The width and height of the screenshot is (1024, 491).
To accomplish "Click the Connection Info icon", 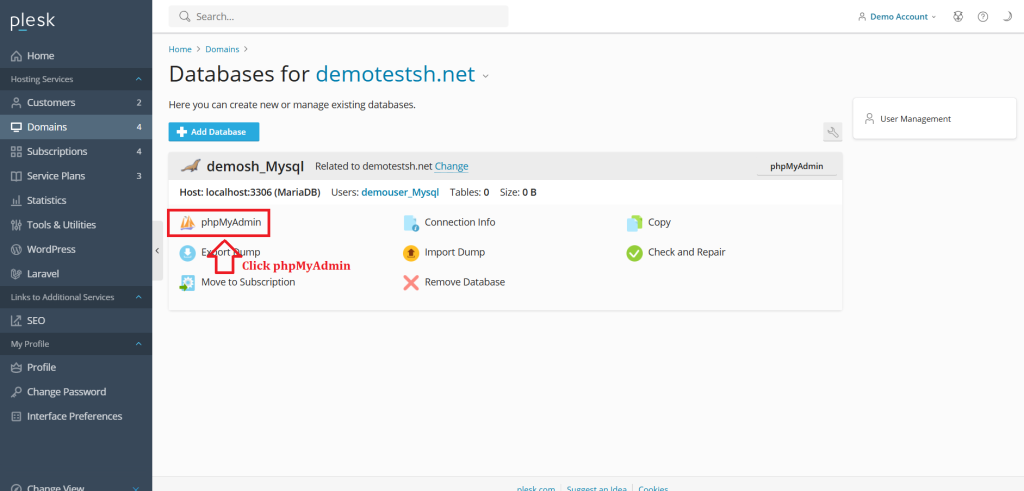I will (x=411, y=223).
